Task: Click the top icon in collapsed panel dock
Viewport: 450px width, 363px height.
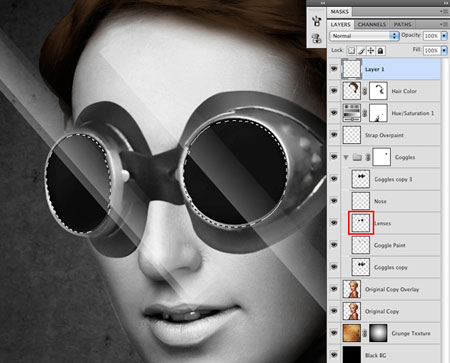Action: click(x=316, y=21)
